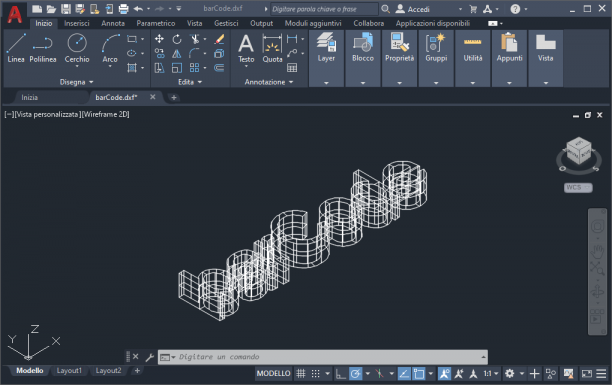Click the search keyword input field
The image size is (612, 385).
pyautogui.click(x=324, y=9)
